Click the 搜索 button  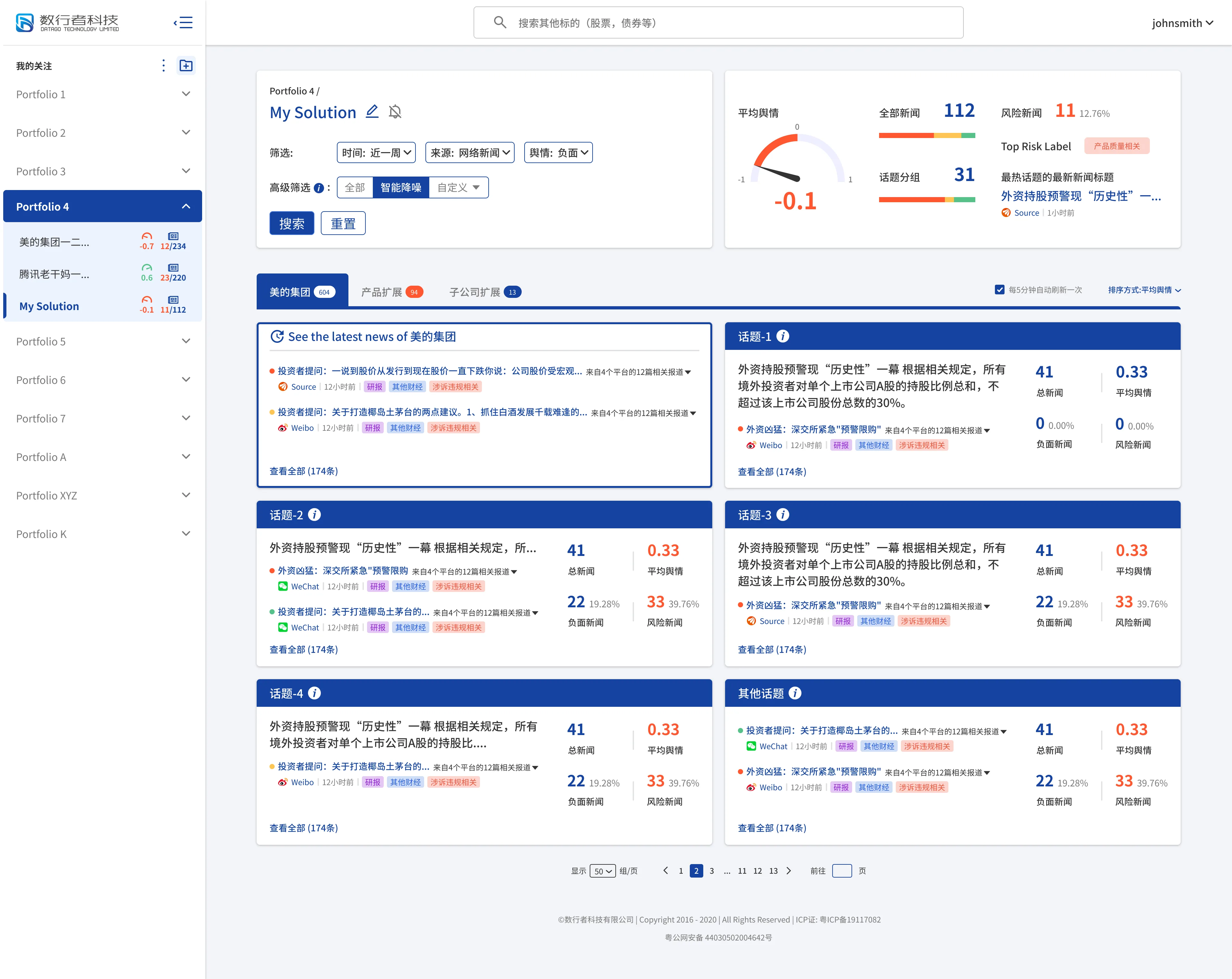click(292, 223)
